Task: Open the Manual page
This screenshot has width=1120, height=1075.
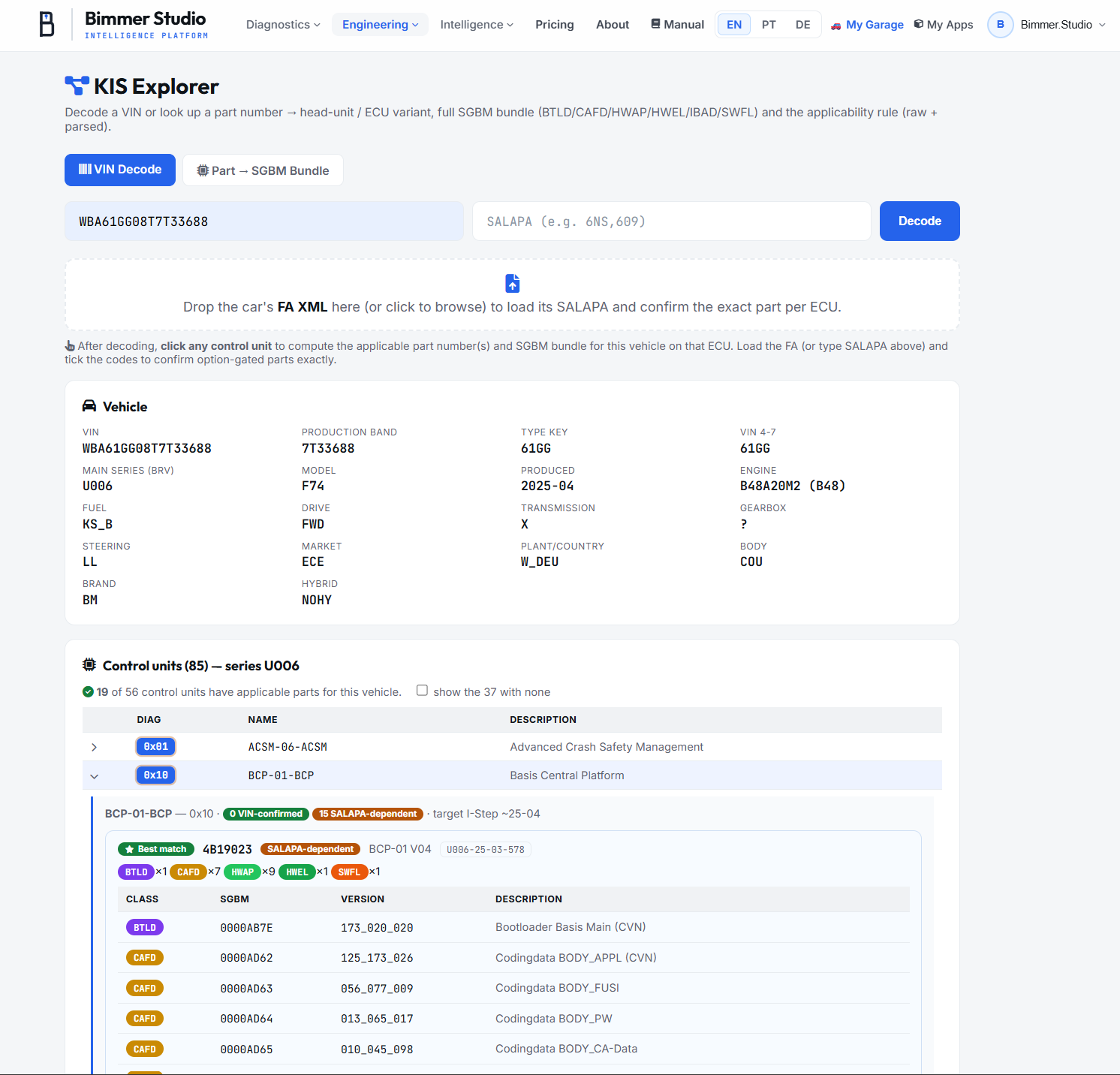Action: point(677,25)
